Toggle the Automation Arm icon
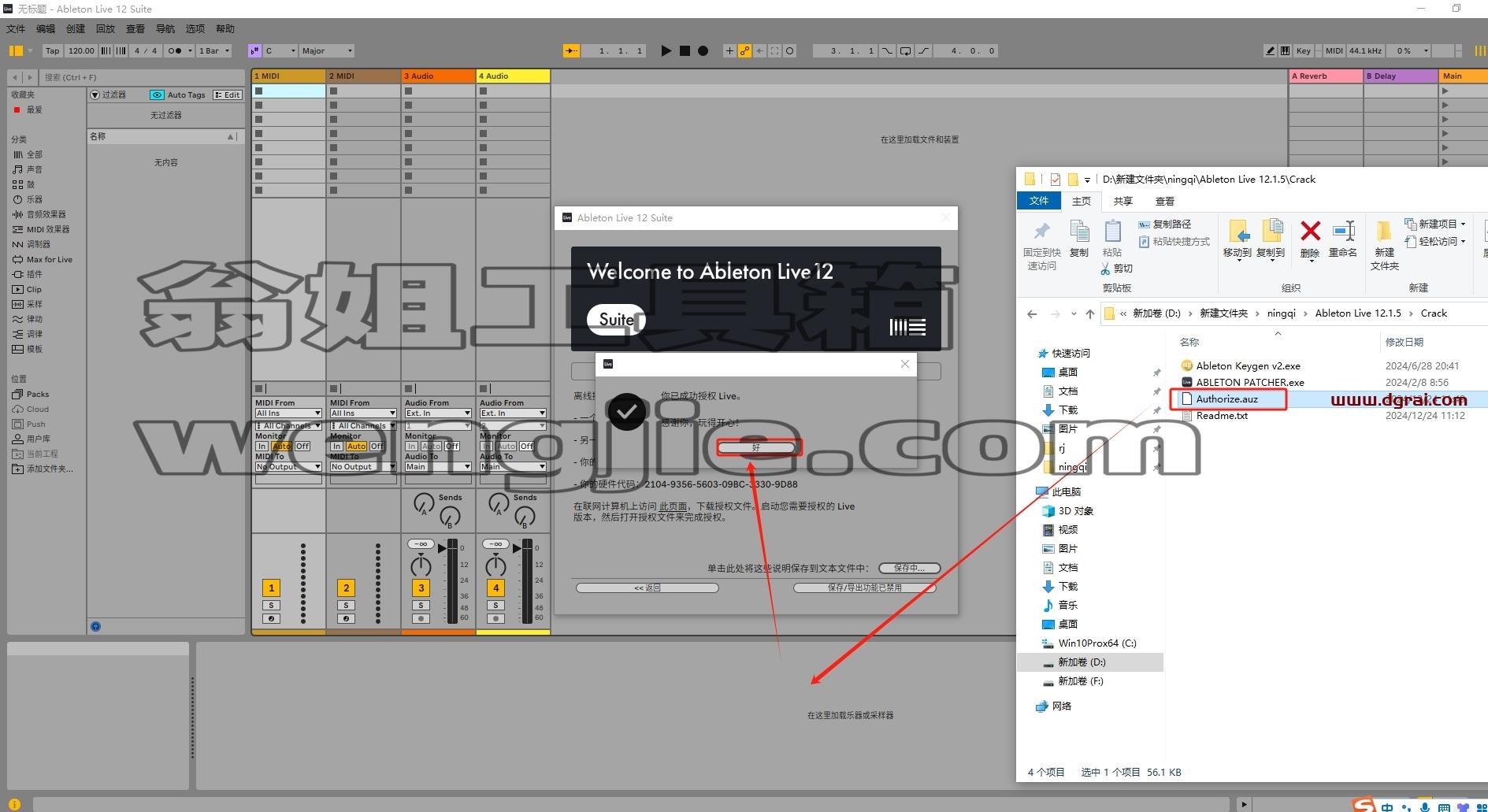The image size is (1488, 812). (x=744, y=50)
